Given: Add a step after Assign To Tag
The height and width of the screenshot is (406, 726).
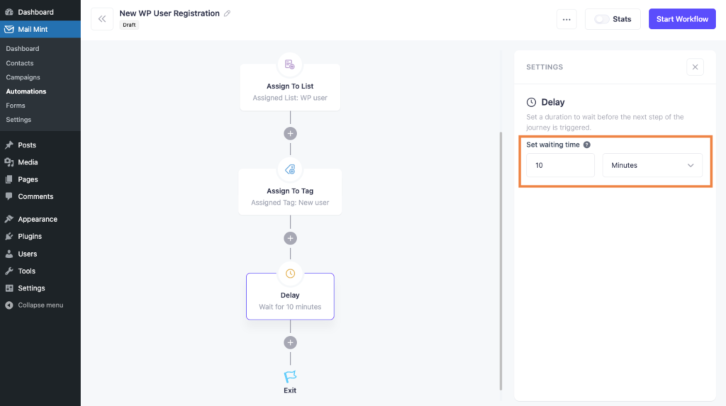Looking at the screenshot, I should 290,238.
